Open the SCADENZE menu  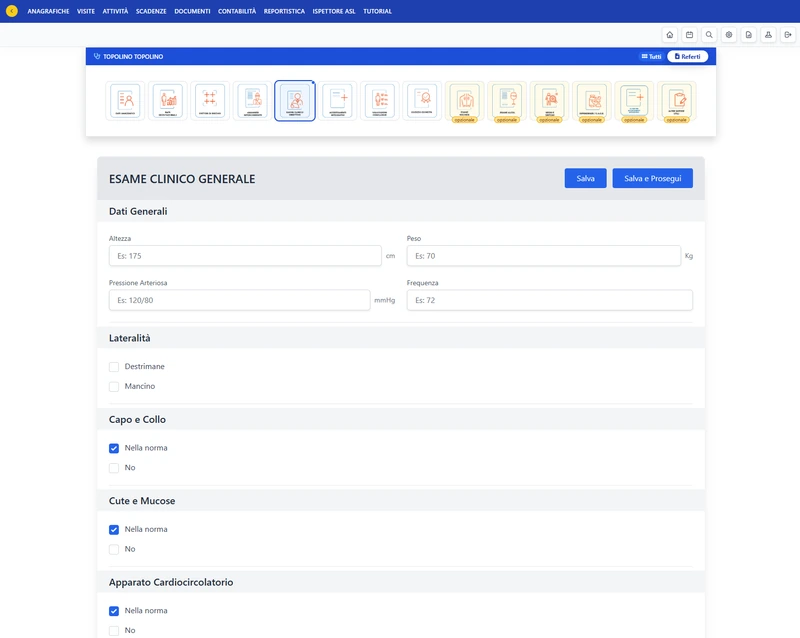tap(151, 11)
